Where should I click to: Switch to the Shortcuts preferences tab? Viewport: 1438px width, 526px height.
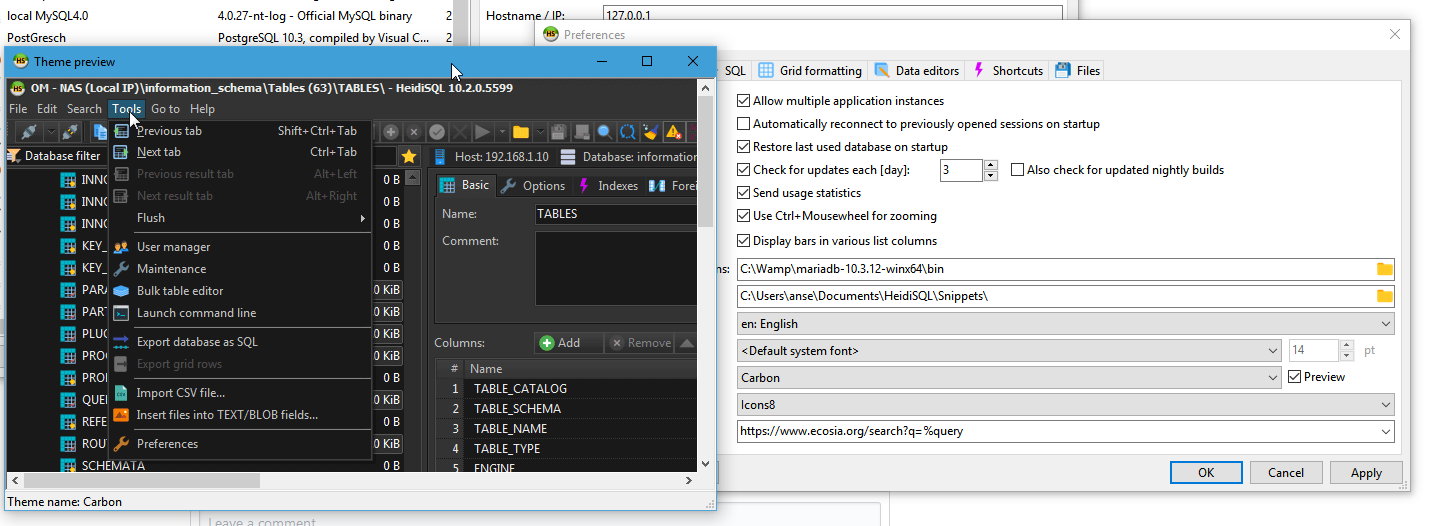(x=1008, y=70)
